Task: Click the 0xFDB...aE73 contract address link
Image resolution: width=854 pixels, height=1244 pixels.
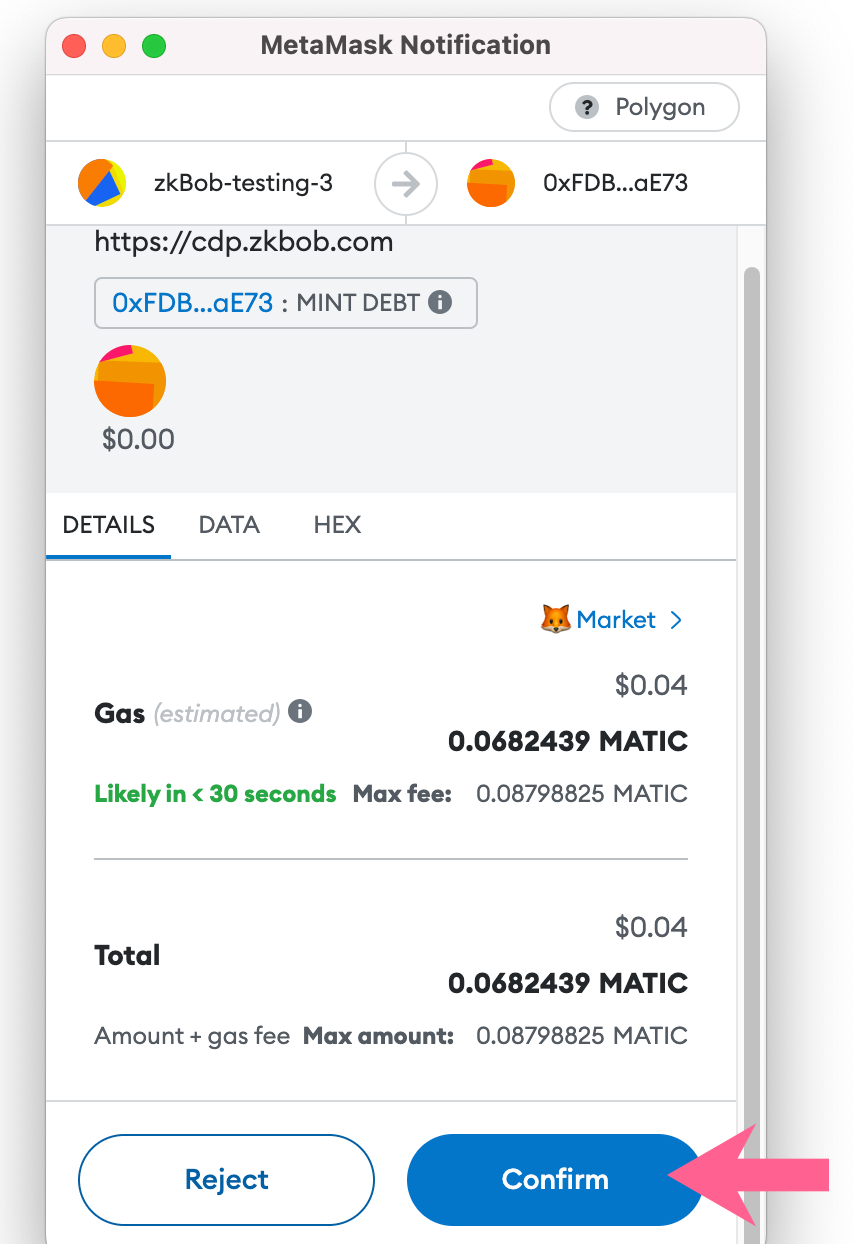Action: click(x=193, y=303)
